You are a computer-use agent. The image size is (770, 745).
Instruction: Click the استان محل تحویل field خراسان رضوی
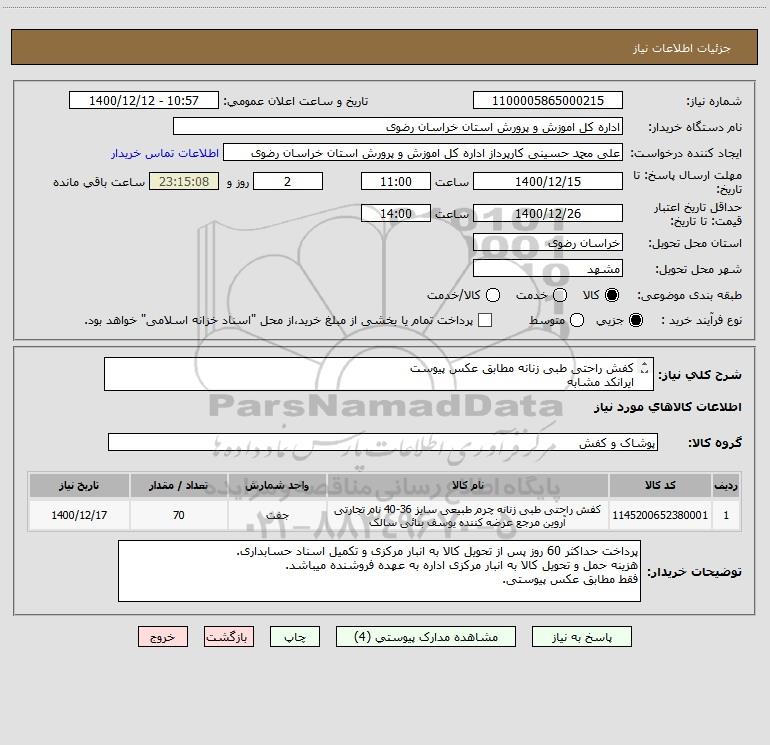pyautogui.click(x=548, y=242)
